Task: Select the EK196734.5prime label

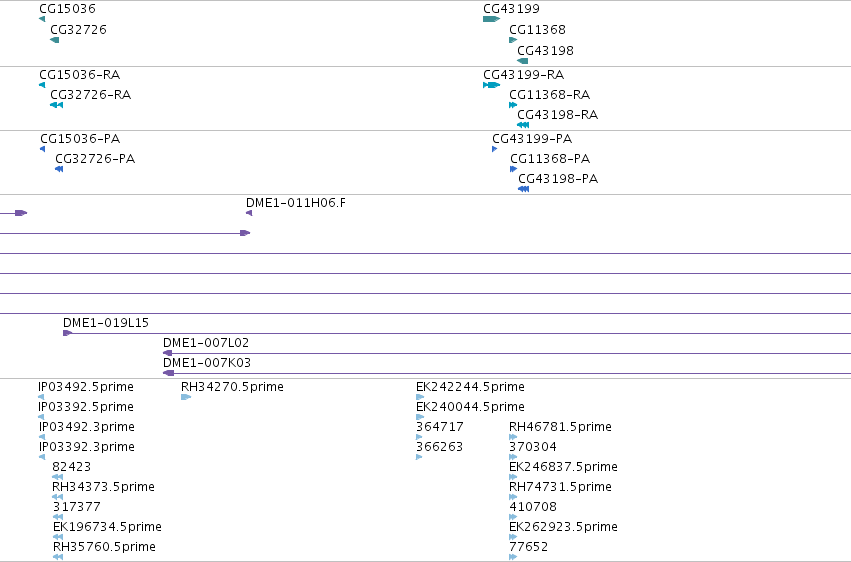Action: [107, 527]
